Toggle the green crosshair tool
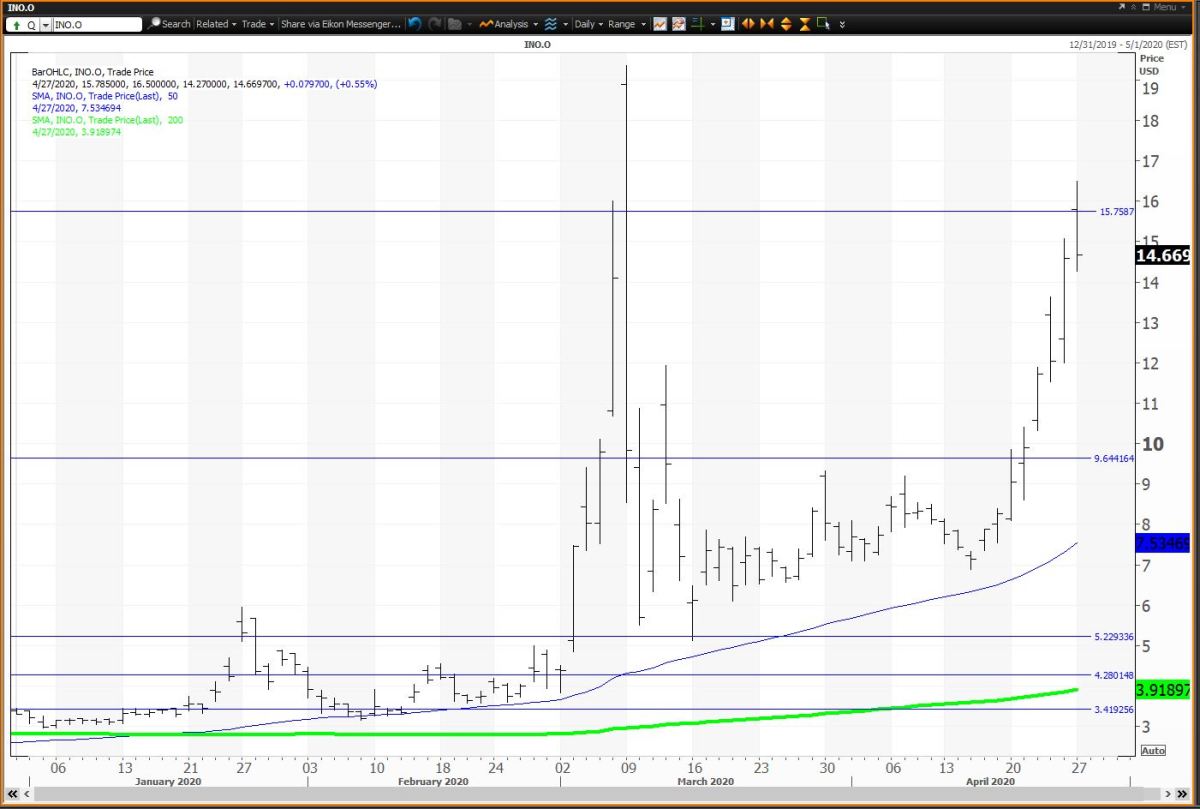The image size is (1200, 809). [x=697, y=24]
